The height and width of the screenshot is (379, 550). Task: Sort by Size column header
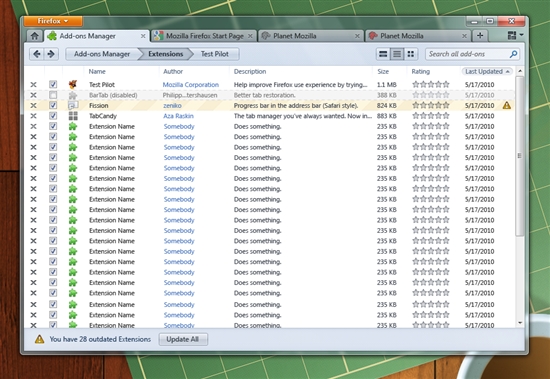[383, 72]
